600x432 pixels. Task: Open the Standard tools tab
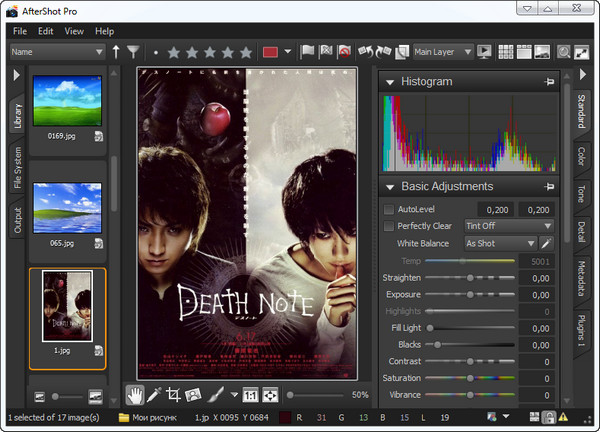tap(581, 111)
